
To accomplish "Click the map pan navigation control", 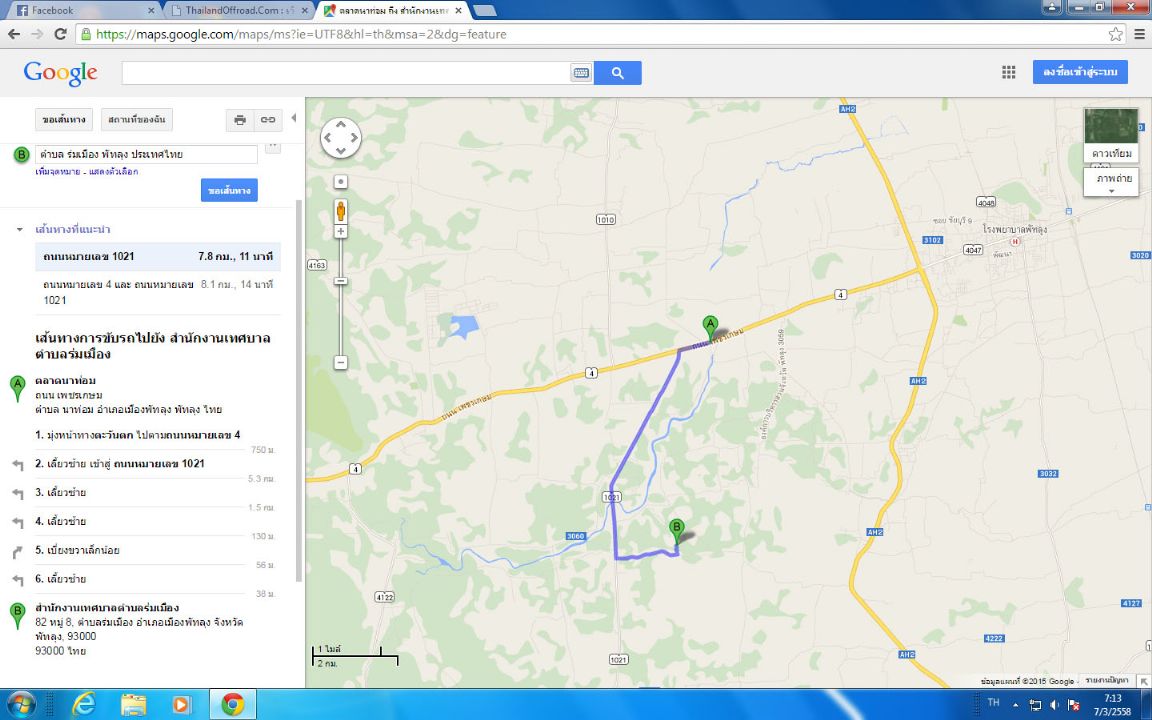I will [x=341, y=137].
